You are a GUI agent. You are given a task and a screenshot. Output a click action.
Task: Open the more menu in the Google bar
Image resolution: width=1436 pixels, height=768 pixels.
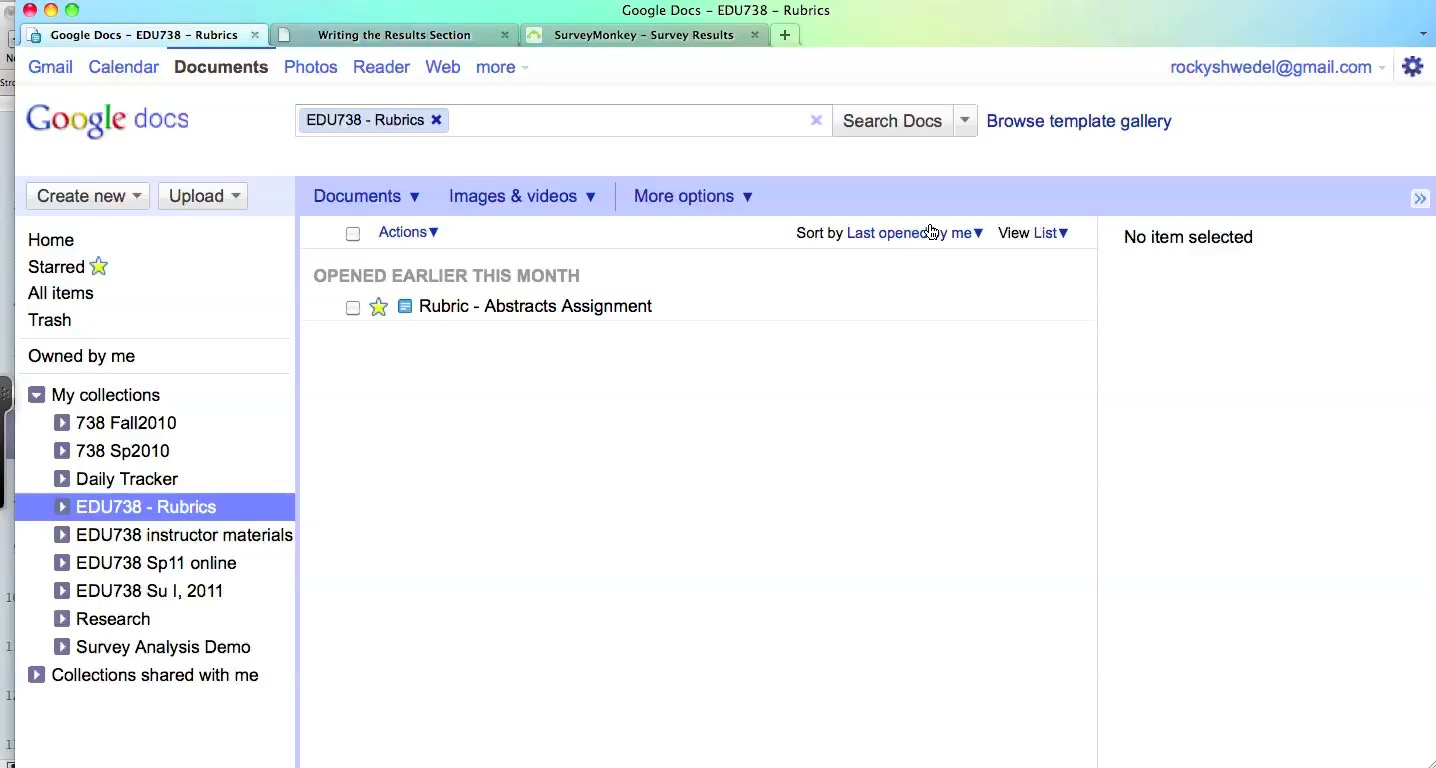502,67
